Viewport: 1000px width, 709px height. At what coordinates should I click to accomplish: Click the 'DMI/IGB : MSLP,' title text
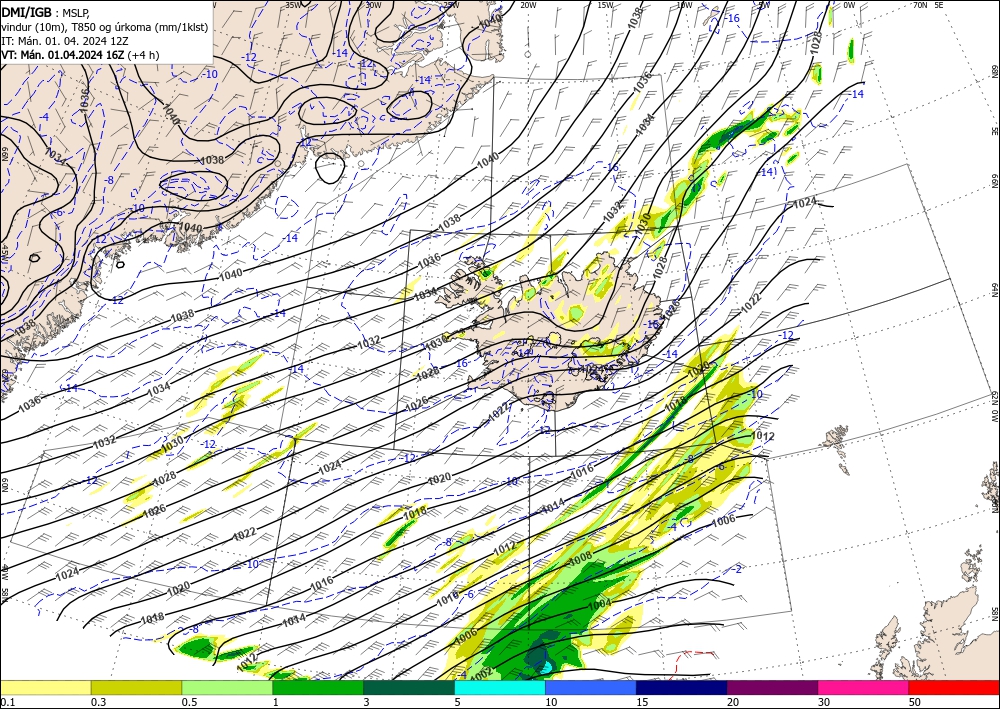(45, 12)
